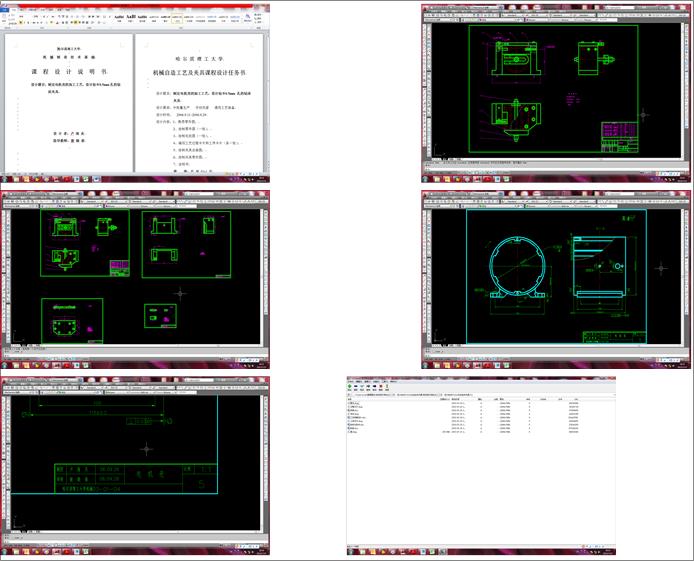
Task: Select the top-right sheet in four-sheet overview
Action: (186, 244)
